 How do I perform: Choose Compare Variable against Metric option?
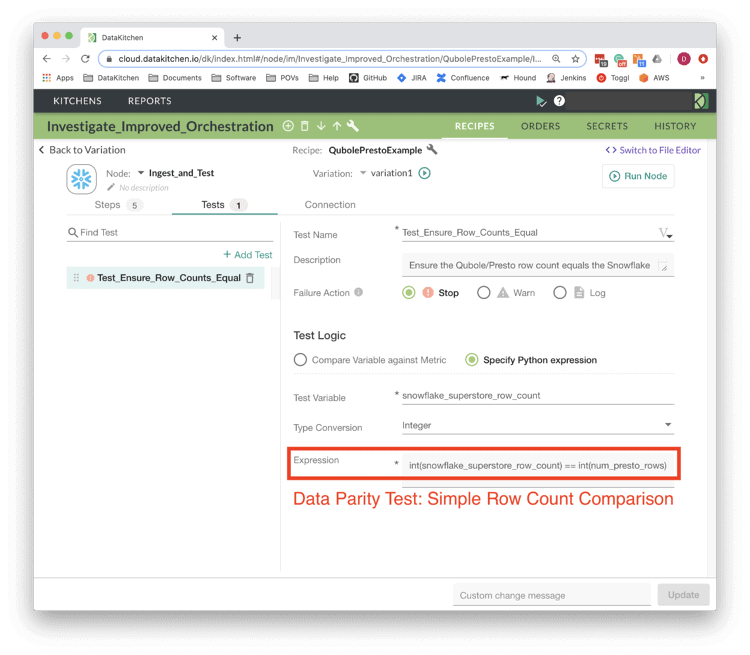pos(300,360)
